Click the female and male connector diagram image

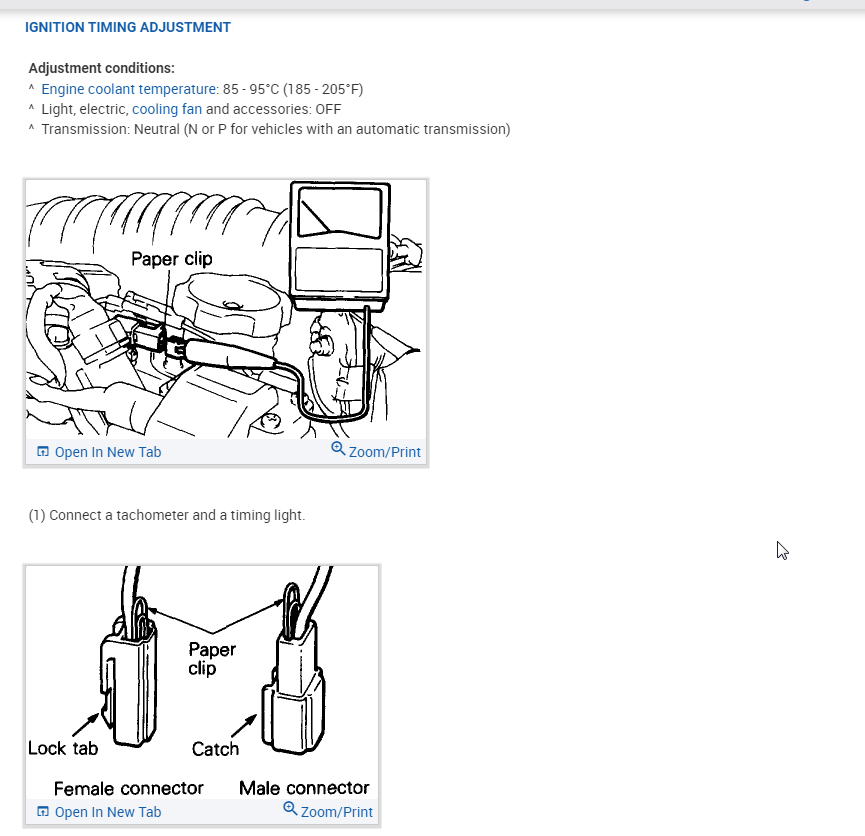click(x=202, y=683)
